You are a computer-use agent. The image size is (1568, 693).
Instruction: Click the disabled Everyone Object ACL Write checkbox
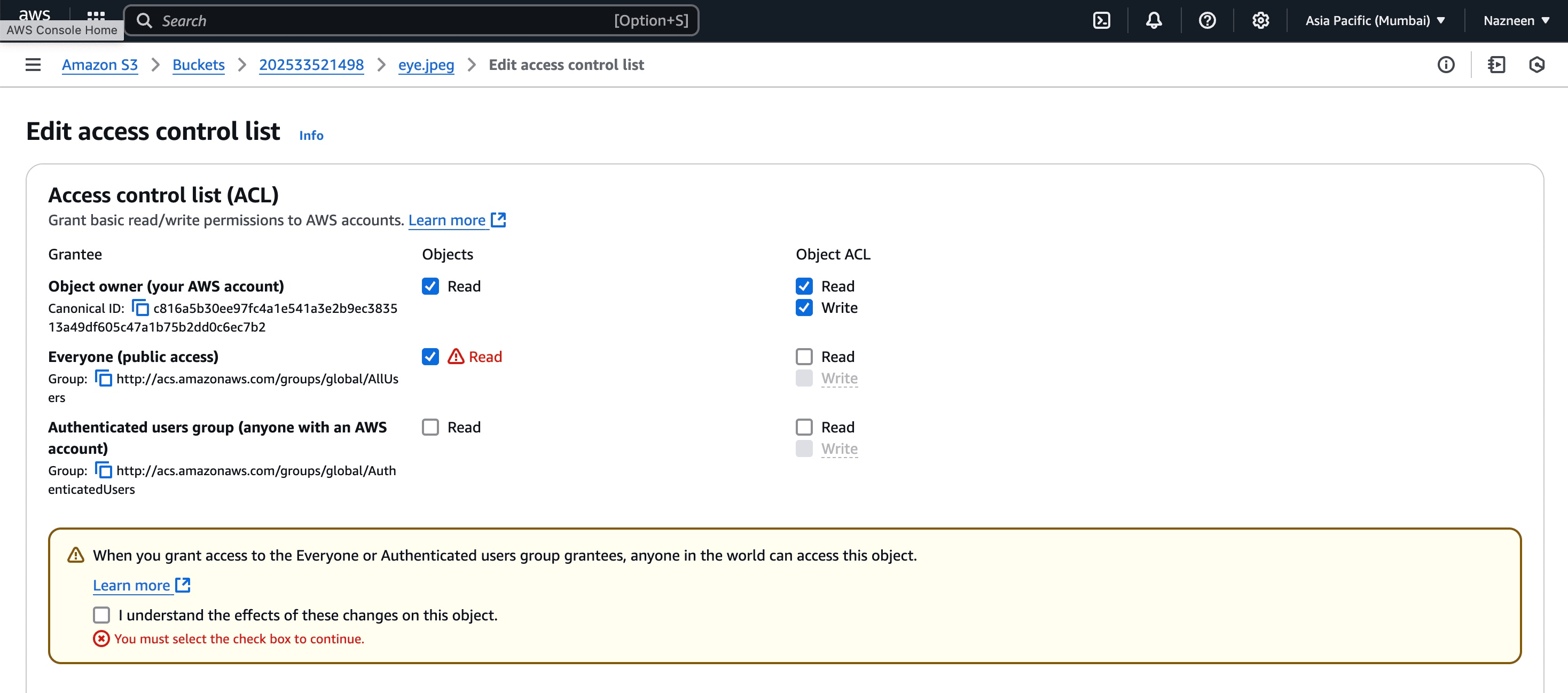pos(804,378)
